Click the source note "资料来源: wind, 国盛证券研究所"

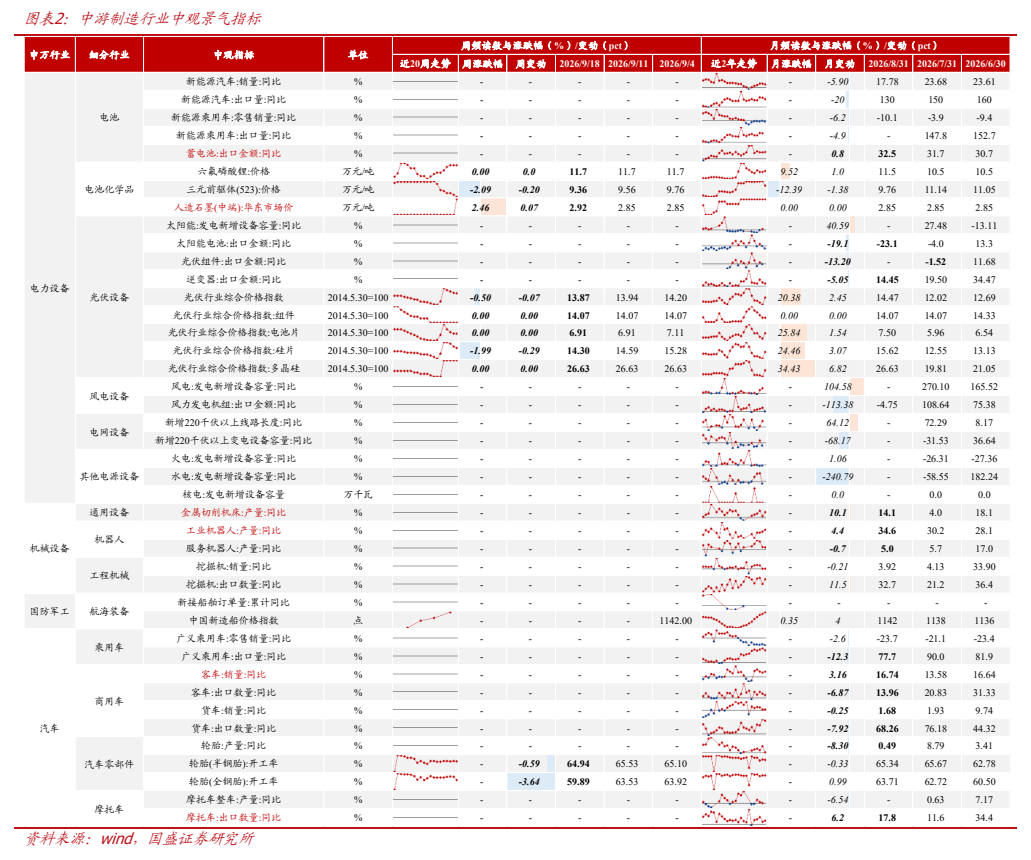pos(139,839)
